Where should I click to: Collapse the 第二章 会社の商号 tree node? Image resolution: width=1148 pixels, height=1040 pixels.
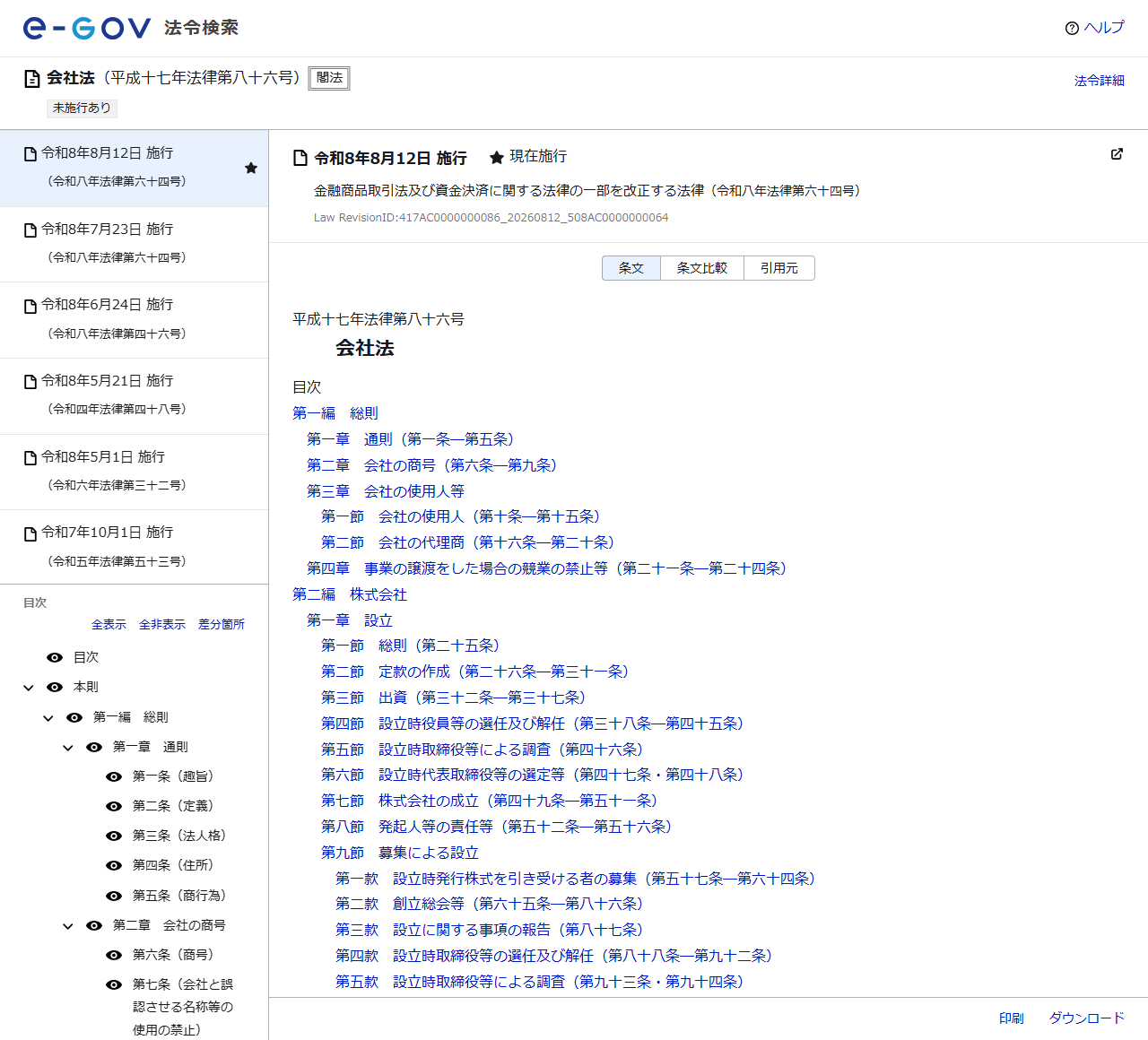coord(68,925)
